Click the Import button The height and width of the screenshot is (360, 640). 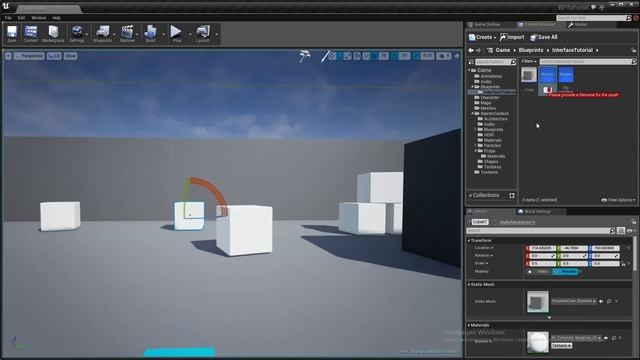click(512, 37)
